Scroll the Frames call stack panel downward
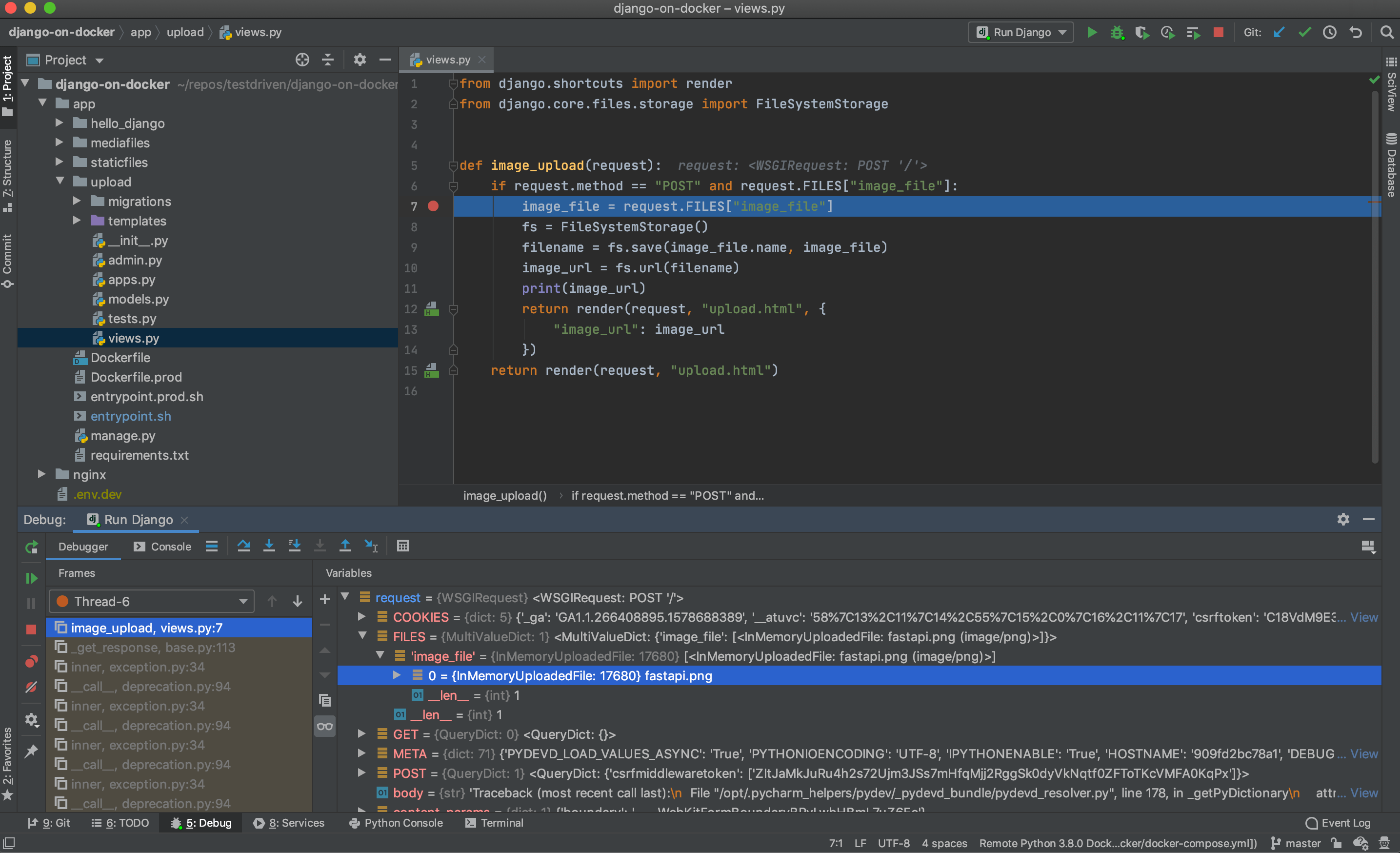Viewport: 1400px width, 853px height. [x=298, y=601]
